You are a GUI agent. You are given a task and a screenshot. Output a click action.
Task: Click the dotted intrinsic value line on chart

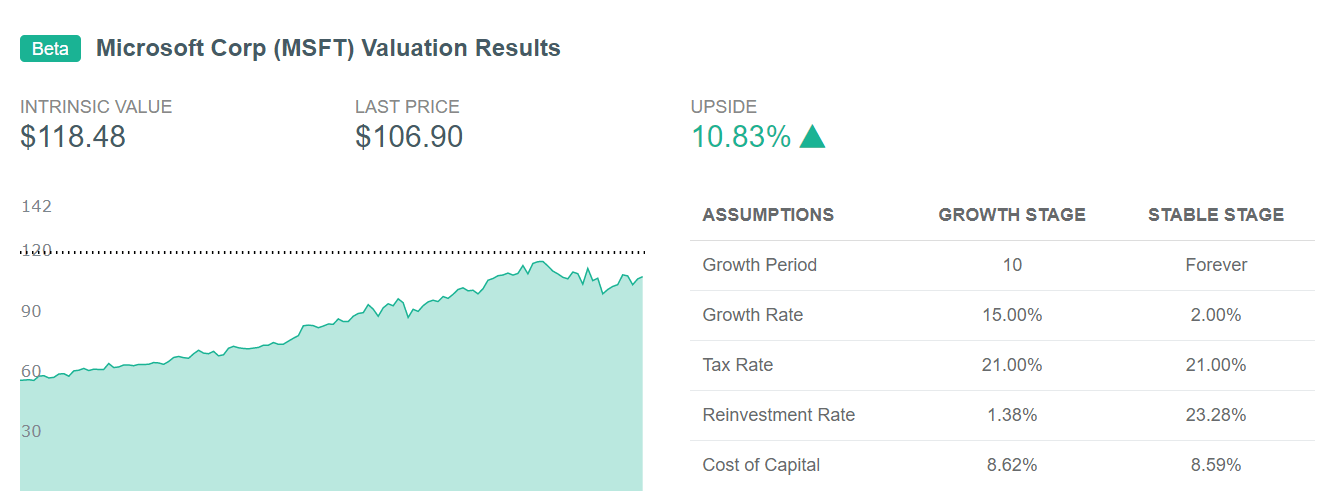click(x=333, y=252)
